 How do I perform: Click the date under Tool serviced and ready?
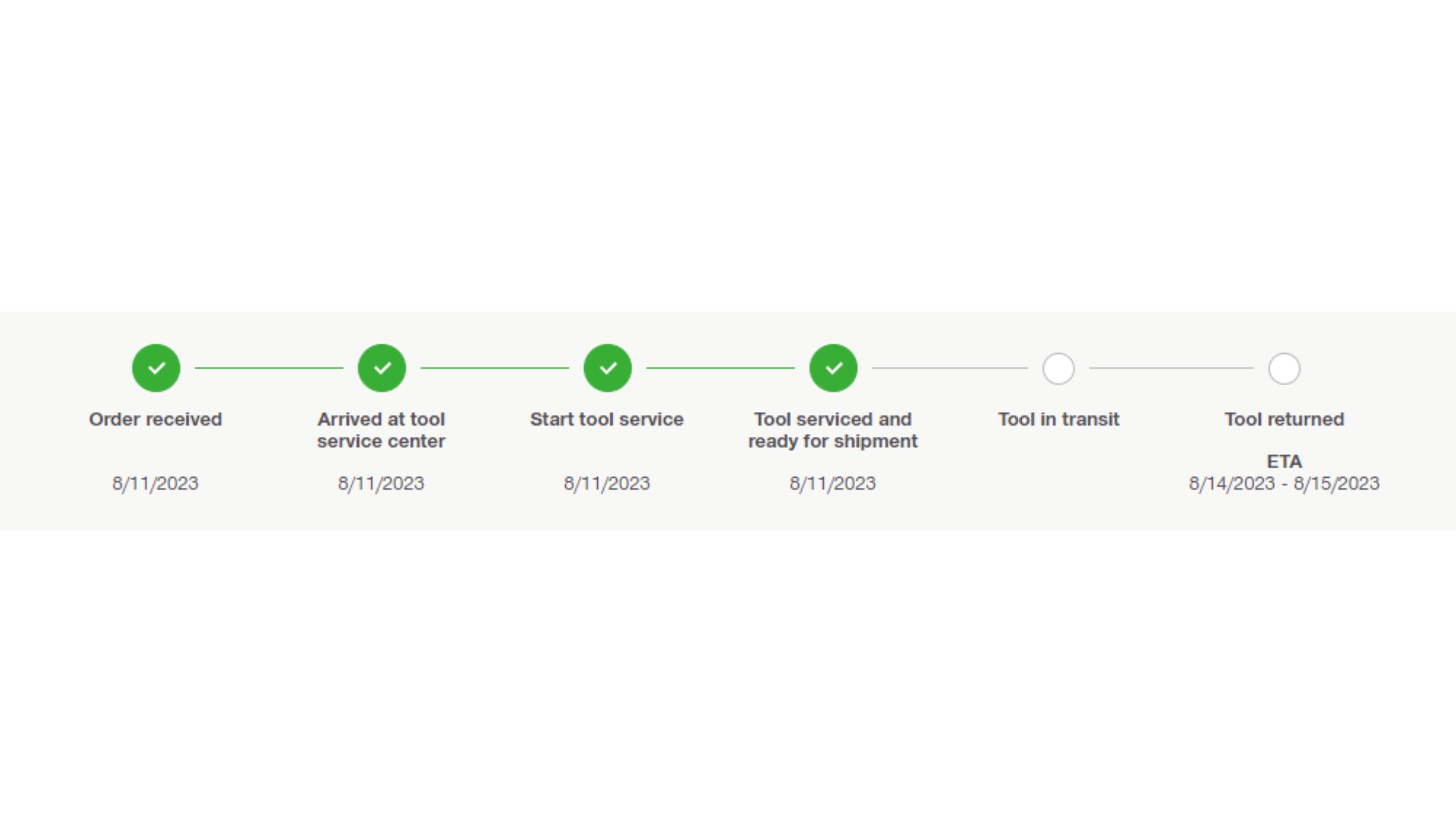coord(832,483)
